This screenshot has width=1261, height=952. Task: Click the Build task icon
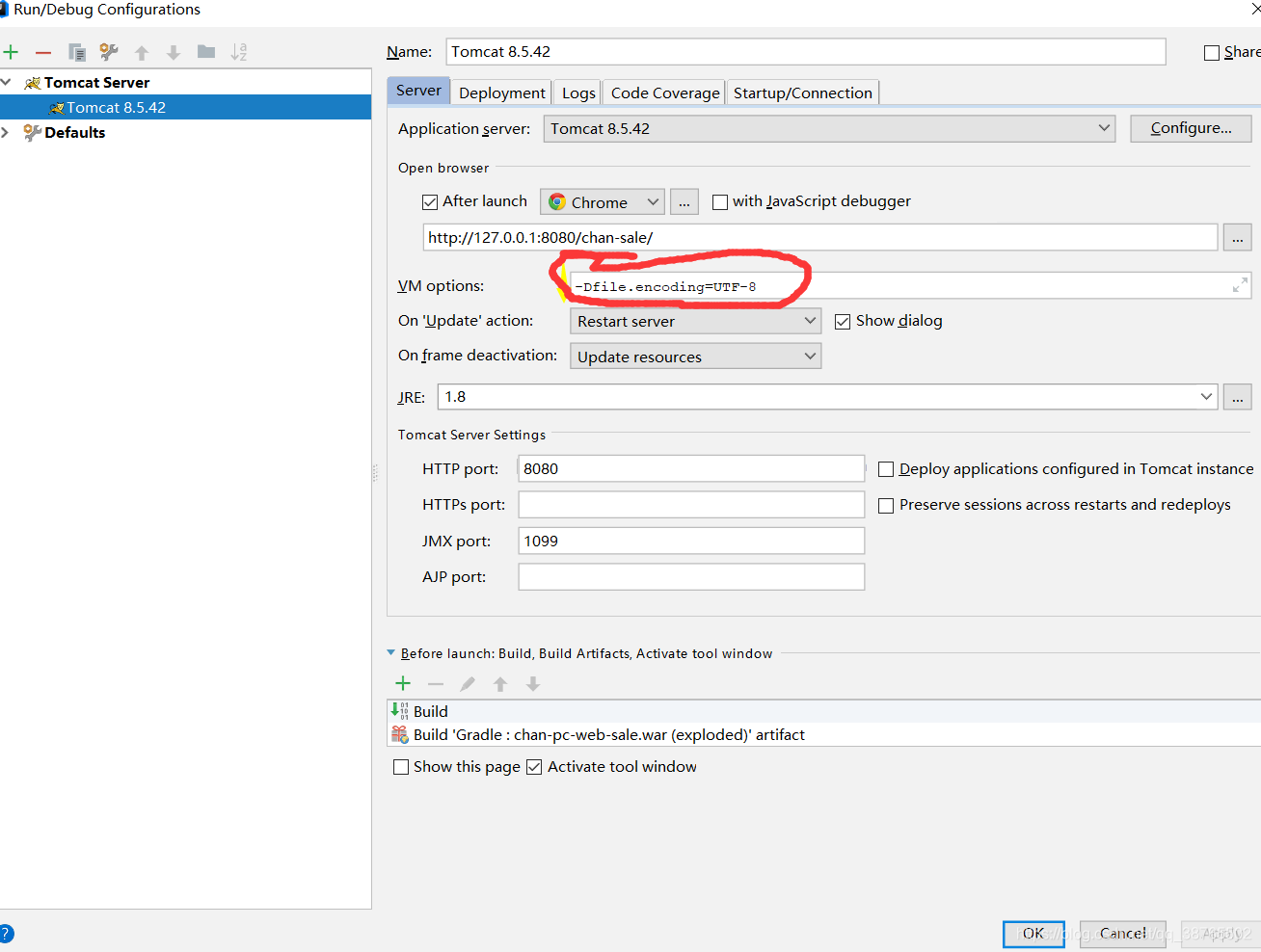pyautogui.click(x=399, y=711)
